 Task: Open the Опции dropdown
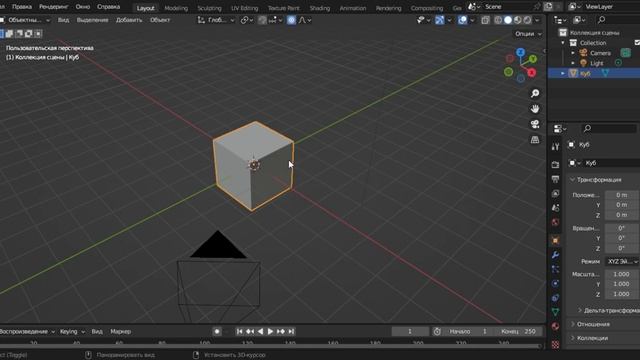(528, 34)
